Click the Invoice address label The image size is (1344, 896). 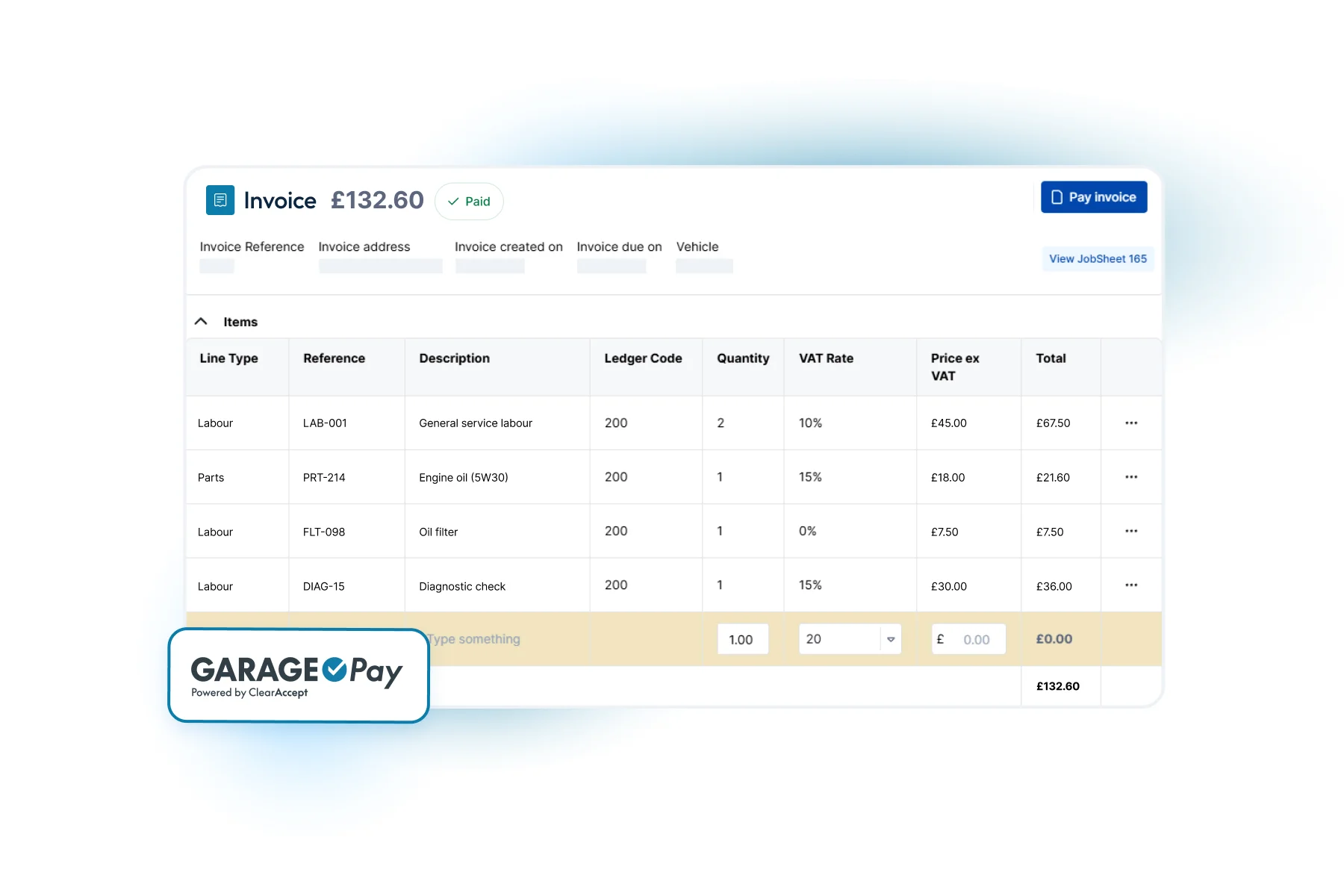tap(364, 246)
